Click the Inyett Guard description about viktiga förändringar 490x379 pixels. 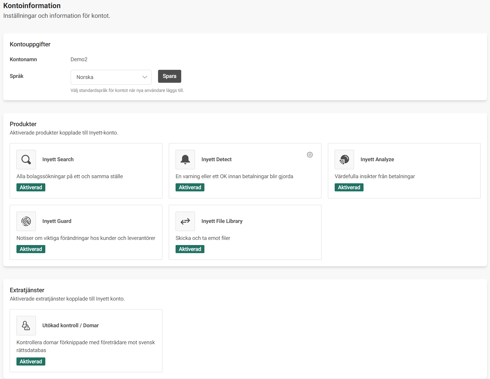click(86, 238)
